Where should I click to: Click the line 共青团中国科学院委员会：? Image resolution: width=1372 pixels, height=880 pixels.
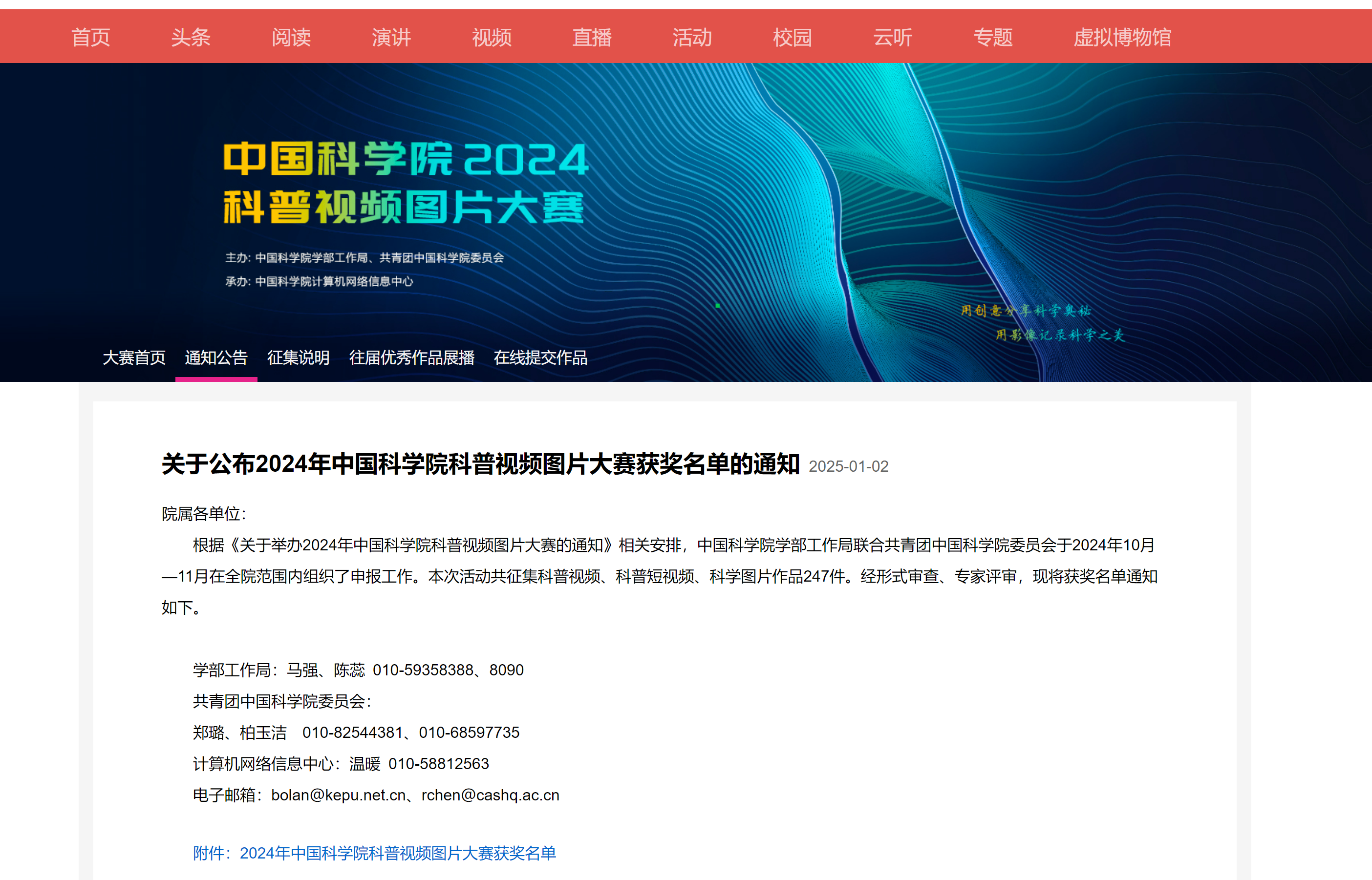pos(282,701)
